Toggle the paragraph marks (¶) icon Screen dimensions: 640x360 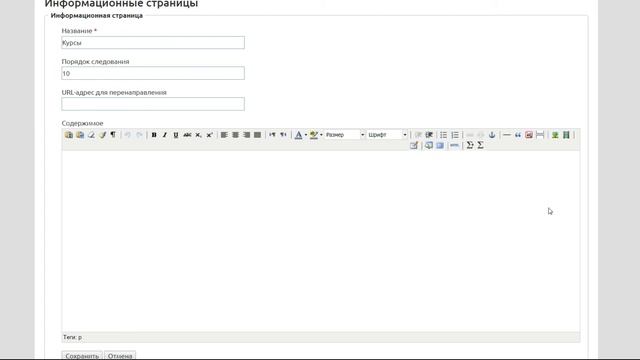113,135
